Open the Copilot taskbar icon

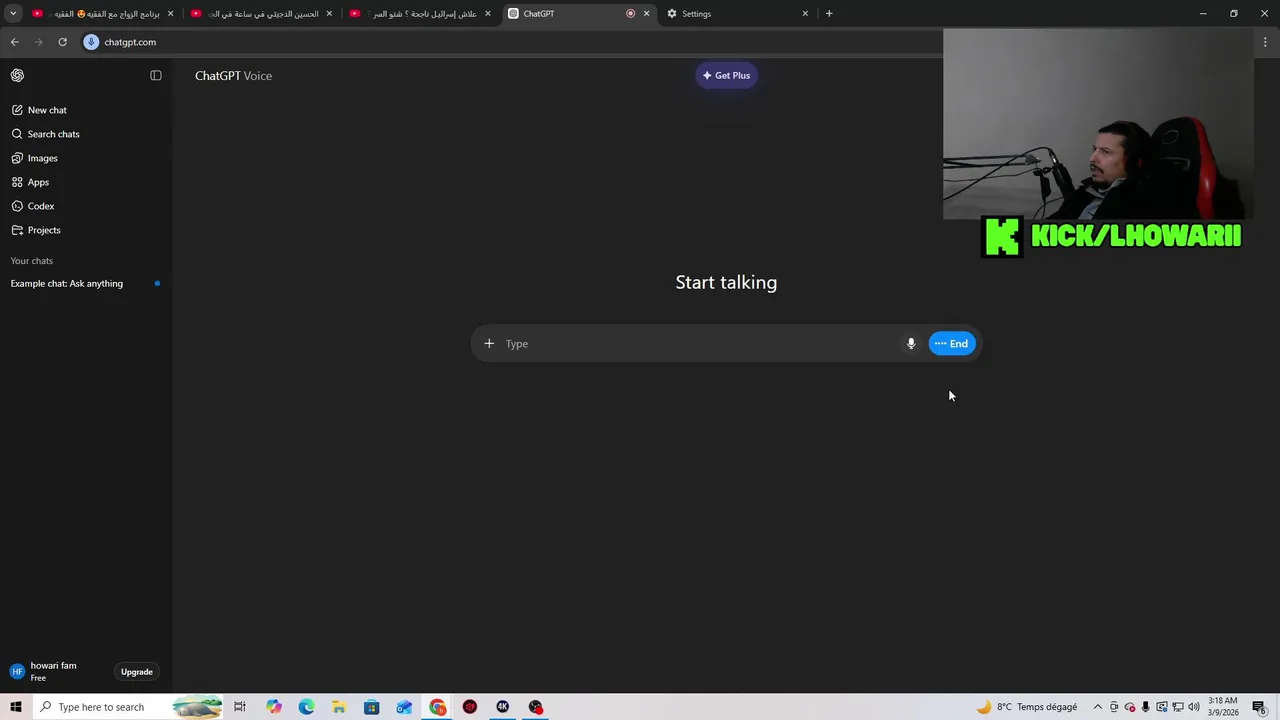coord(274,707)
